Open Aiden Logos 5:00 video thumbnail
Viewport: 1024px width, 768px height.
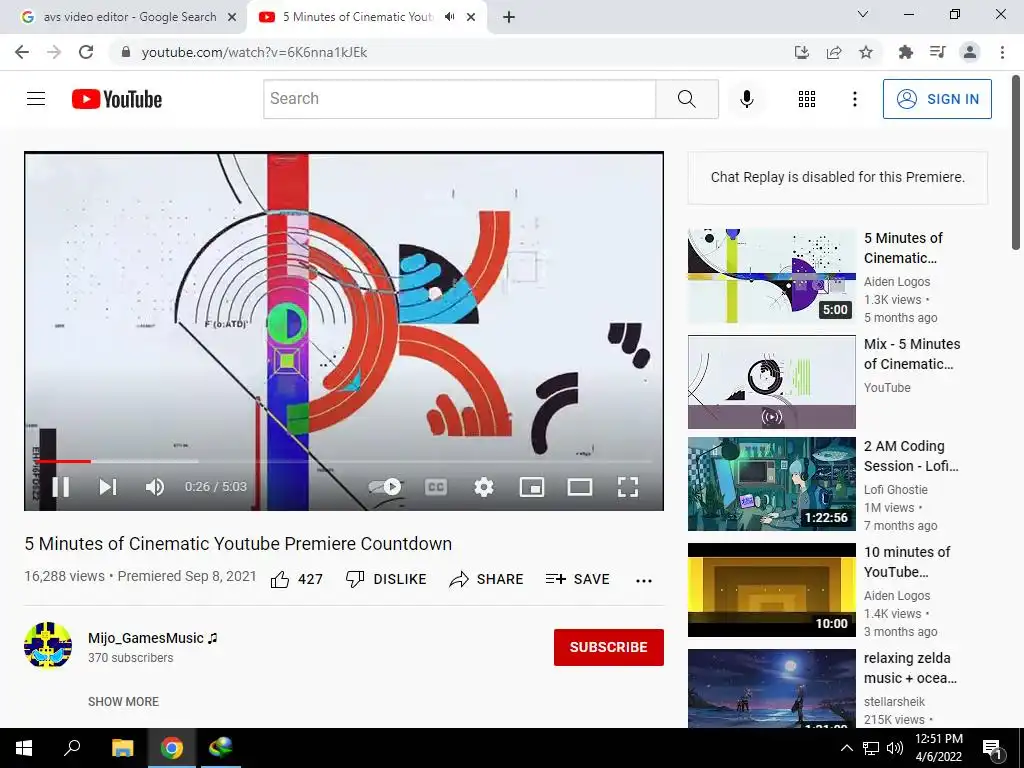(771, 276)
